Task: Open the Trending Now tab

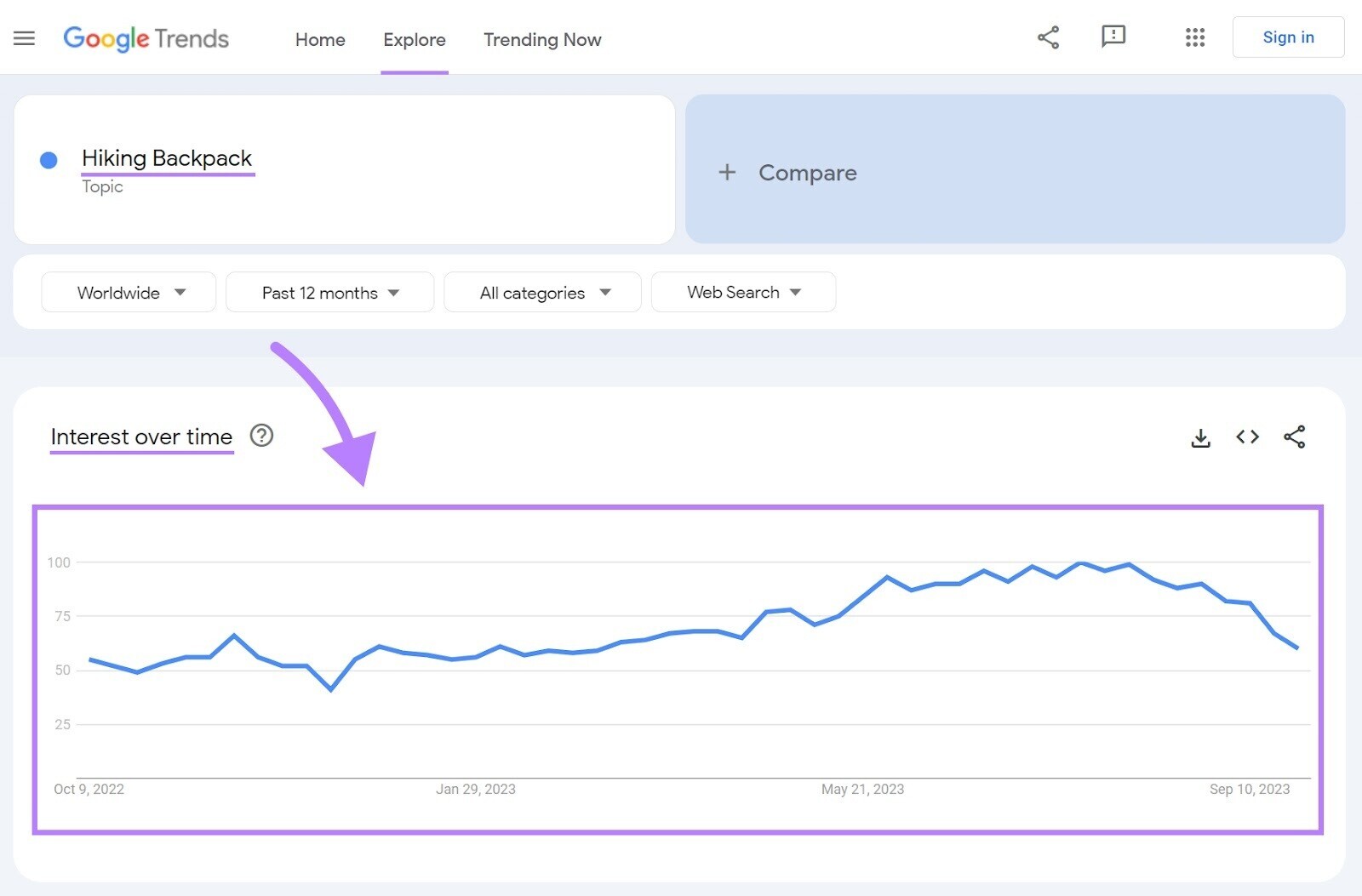Action: pos(542,39)
